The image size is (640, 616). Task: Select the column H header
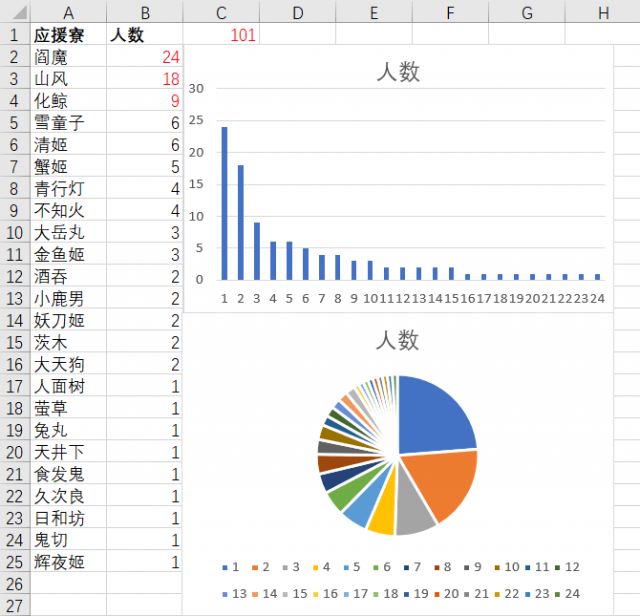click(602, 11)
